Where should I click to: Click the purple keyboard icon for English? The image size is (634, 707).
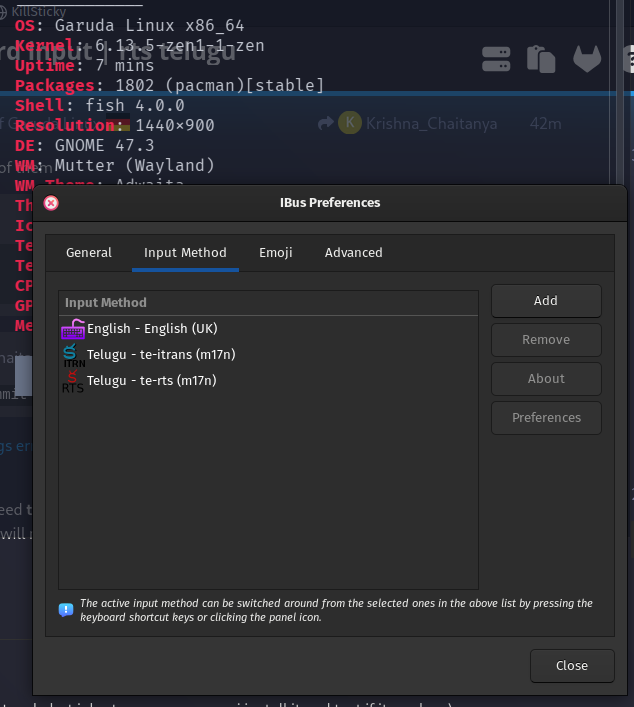(73, 329)
